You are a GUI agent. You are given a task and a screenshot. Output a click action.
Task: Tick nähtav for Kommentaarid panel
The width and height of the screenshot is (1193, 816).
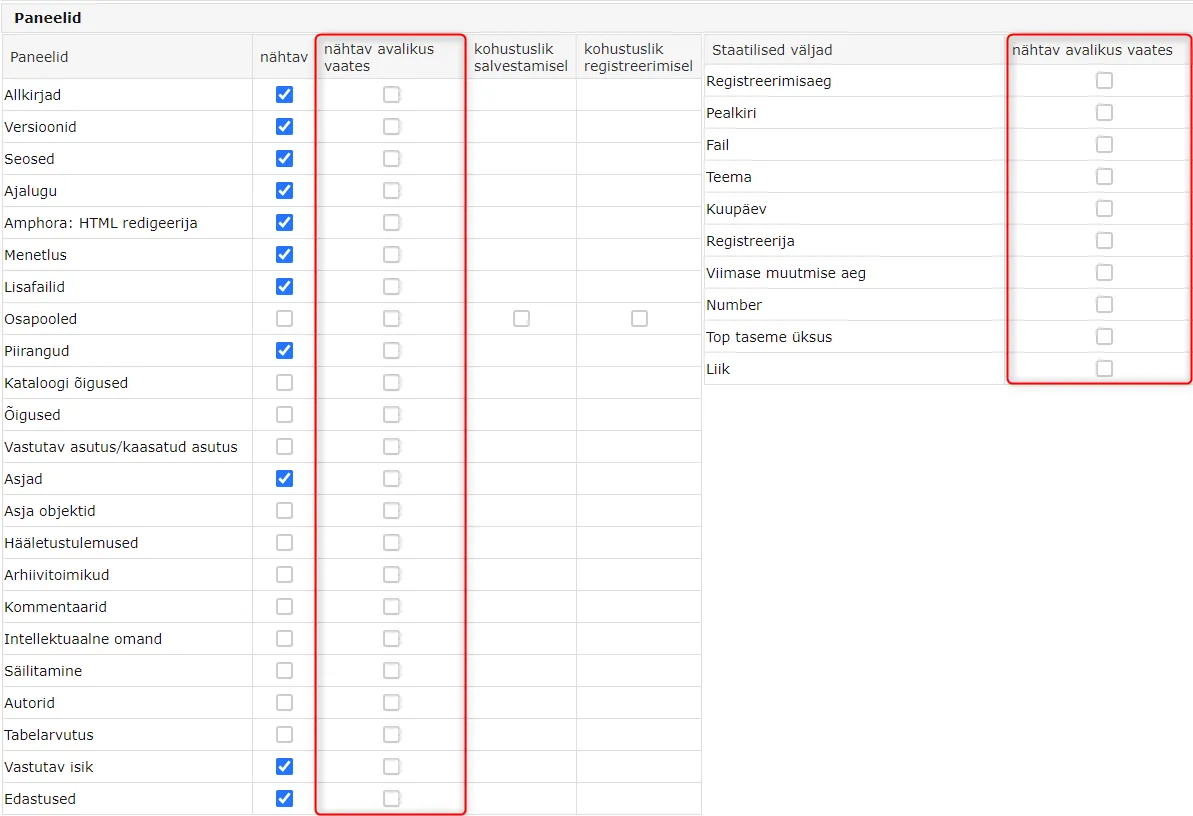tap(285, 606)
